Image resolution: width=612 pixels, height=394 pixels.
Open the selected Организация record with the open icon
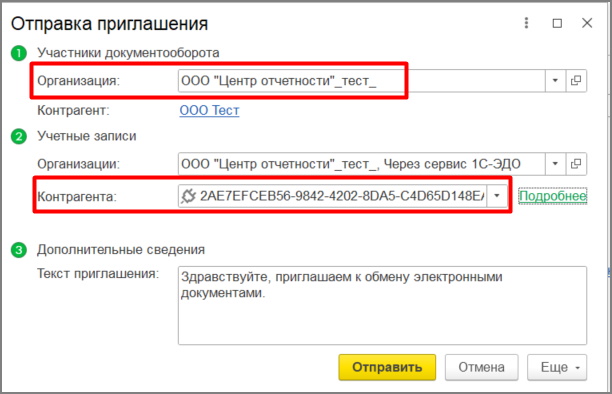coord(576,81)
